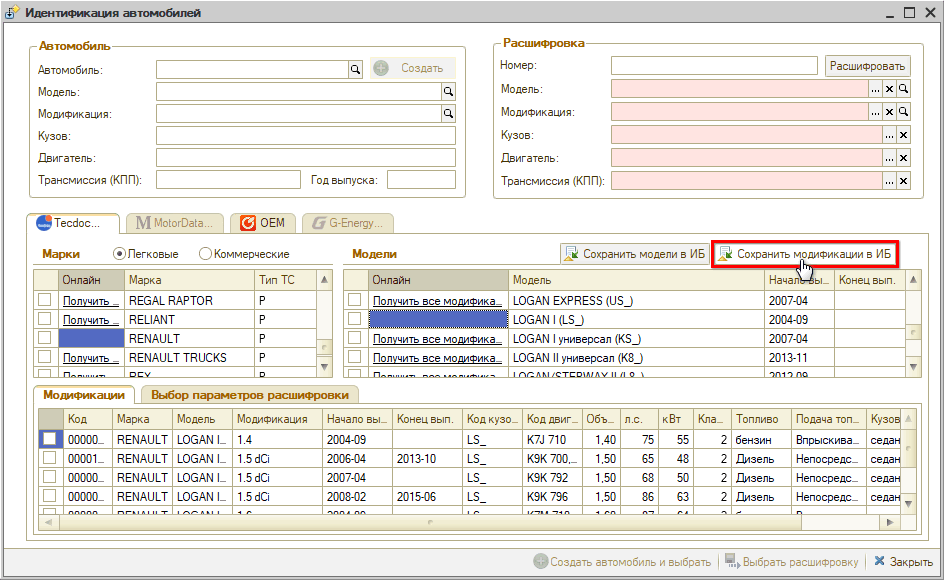Open ellipsis selector in Расшифровка Кузов field
The image size is (944, 580).
pyautogui.click(x=889, y=135)
